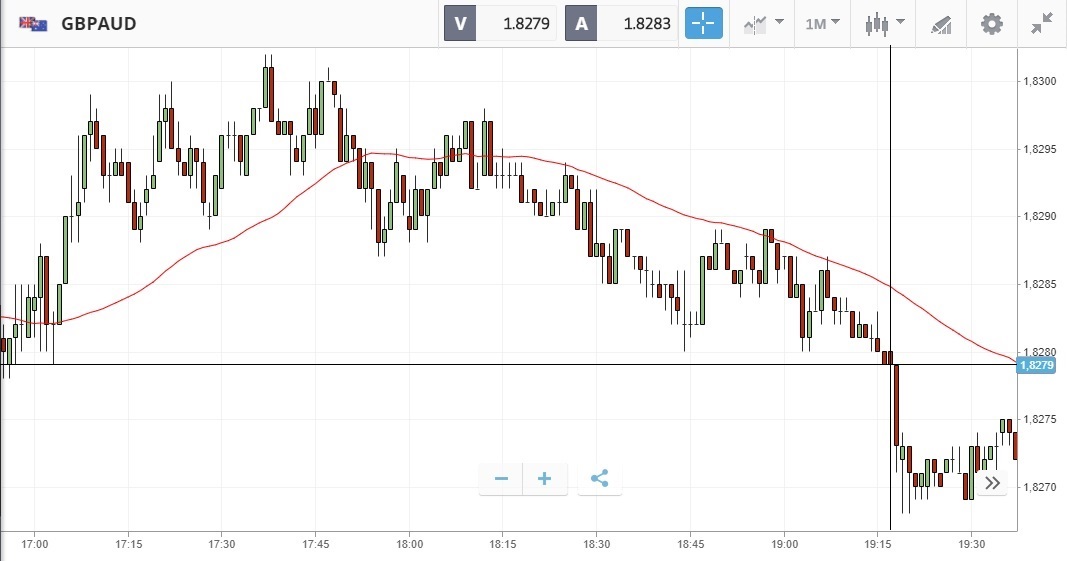Image resolution: width=1067 pixels, height=561 pixels.
Task: Click the 18:00 time axis label
Action: click(409, 544)
